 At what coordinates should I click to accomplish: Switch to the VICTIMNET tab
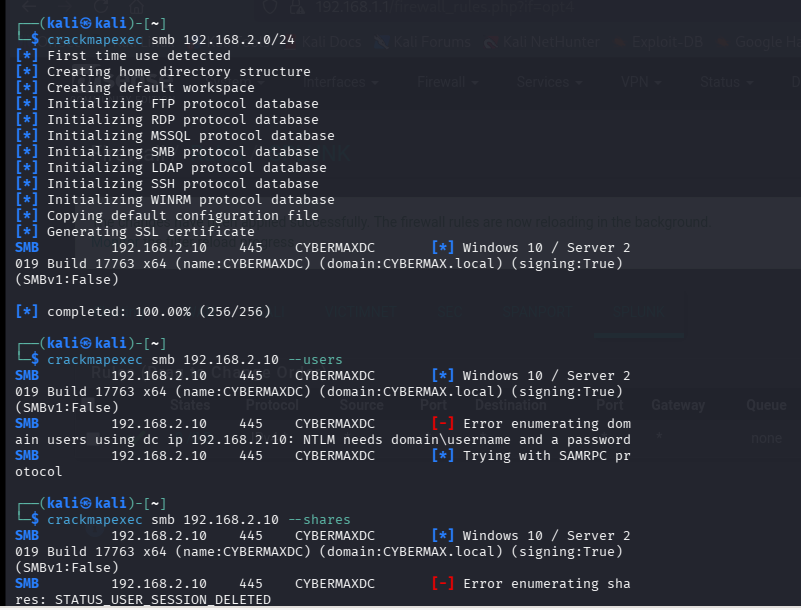tap(359, 309)
